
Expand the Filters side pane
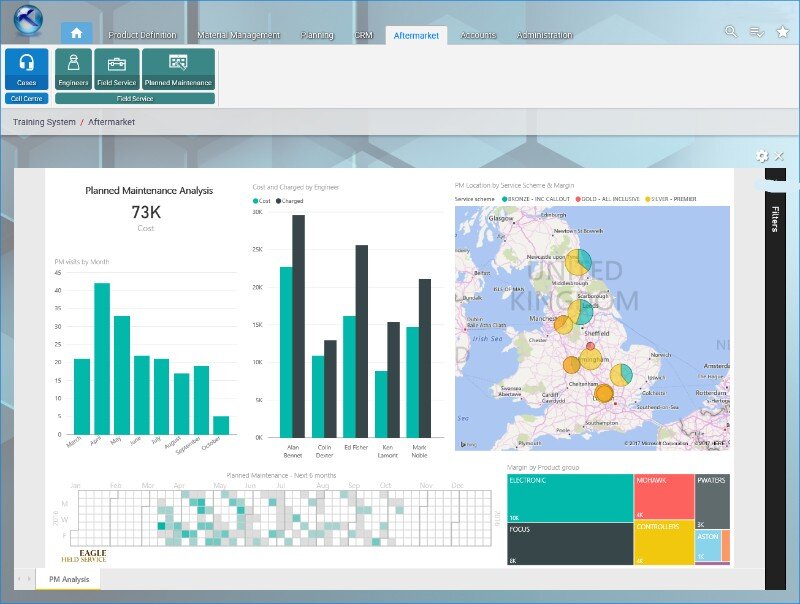tap(775, 219)
